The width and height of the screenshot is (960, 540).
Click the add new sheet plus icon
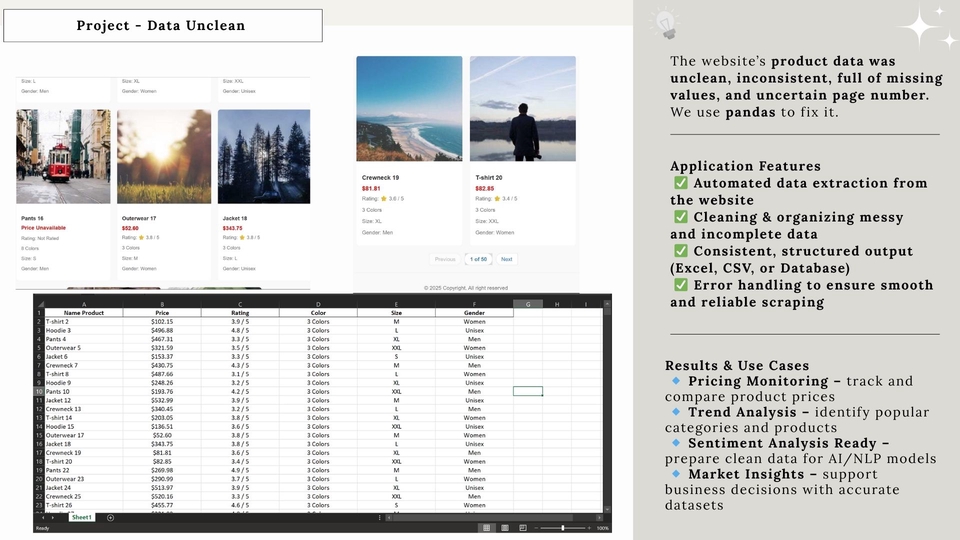click(x=110, y=518)
